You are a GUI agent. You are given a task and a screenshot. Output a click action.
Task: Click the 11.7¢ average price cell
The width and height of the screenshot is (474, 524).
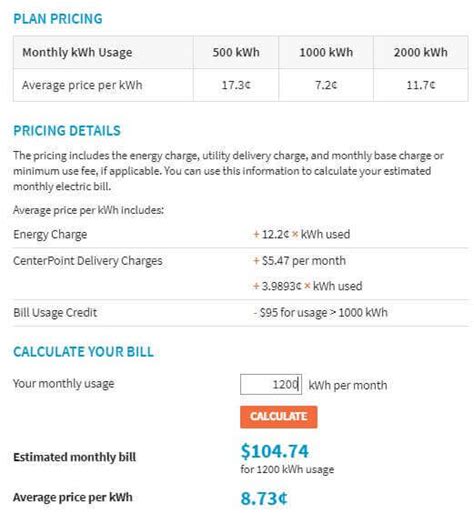point(421,85)
